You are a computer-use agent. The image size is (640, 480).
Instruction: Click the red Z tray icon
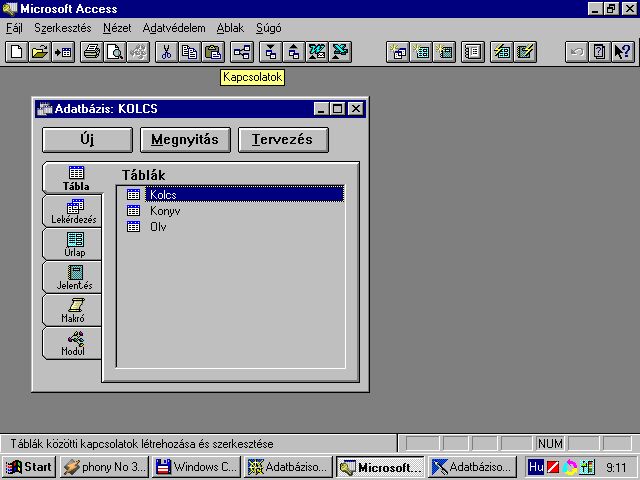pos(553,467)
